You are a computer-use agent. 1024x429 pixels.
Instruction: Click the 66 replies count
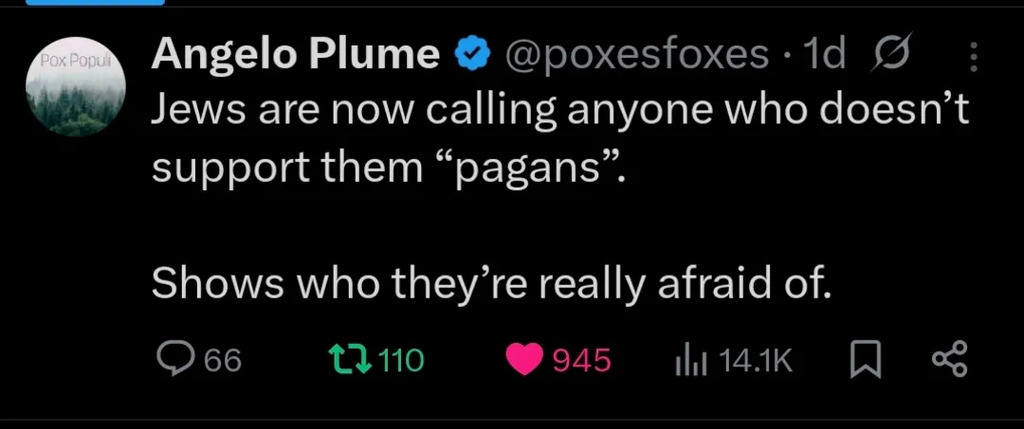pyautogui.click(x=223, y=361)
